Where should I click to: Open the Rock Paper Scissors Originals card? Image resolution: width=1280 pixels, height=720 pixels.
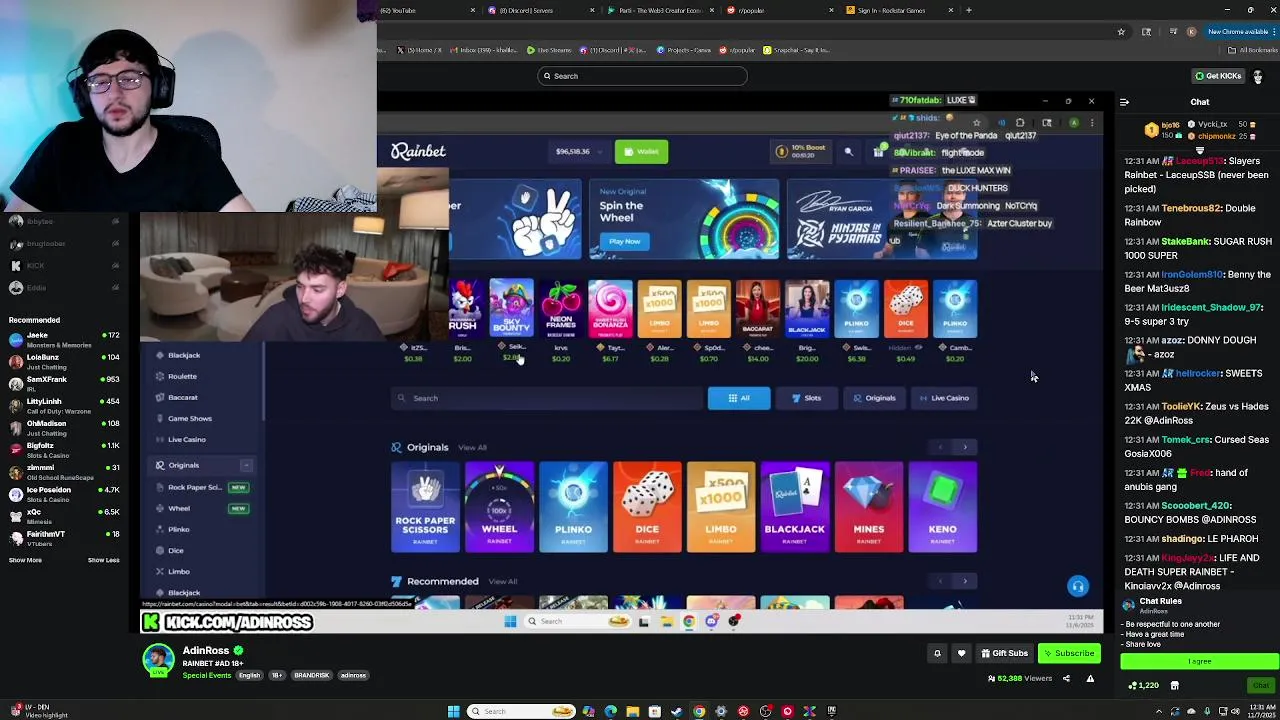pyautogui.click(x=425, y=507)
